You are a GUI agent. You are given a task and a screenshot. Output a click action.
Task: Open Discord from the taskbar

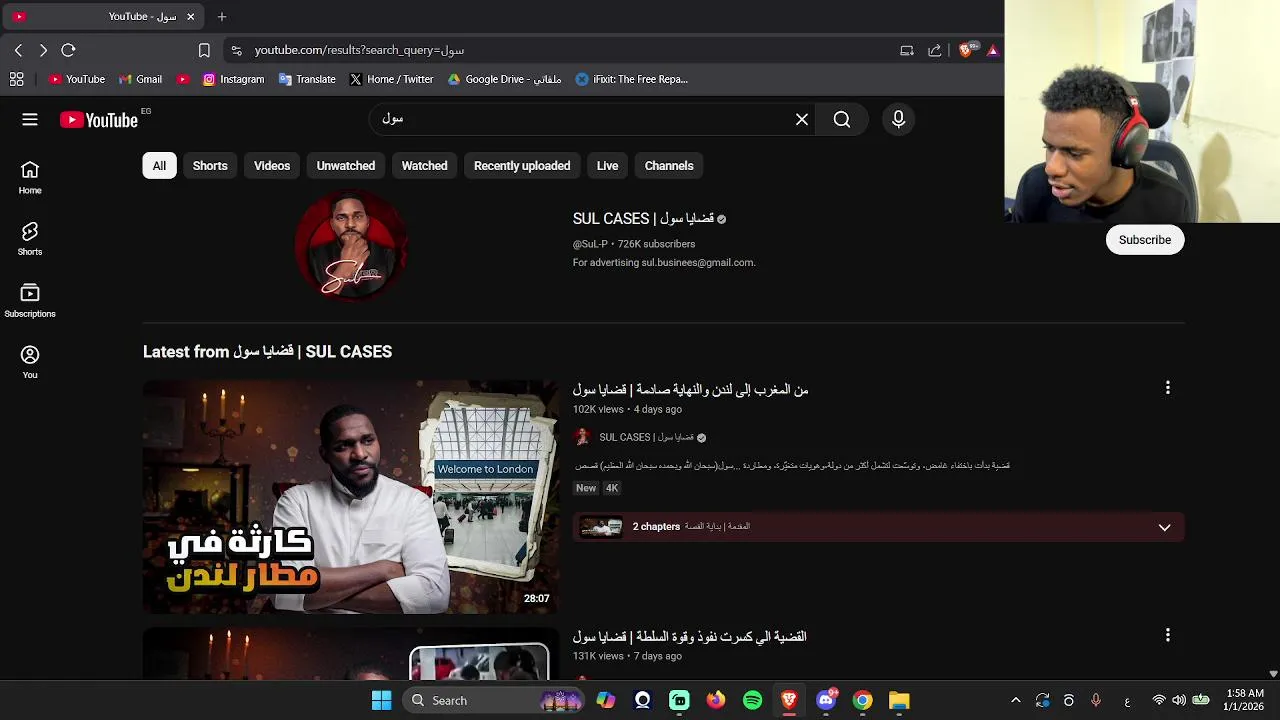tap(826, 700)
